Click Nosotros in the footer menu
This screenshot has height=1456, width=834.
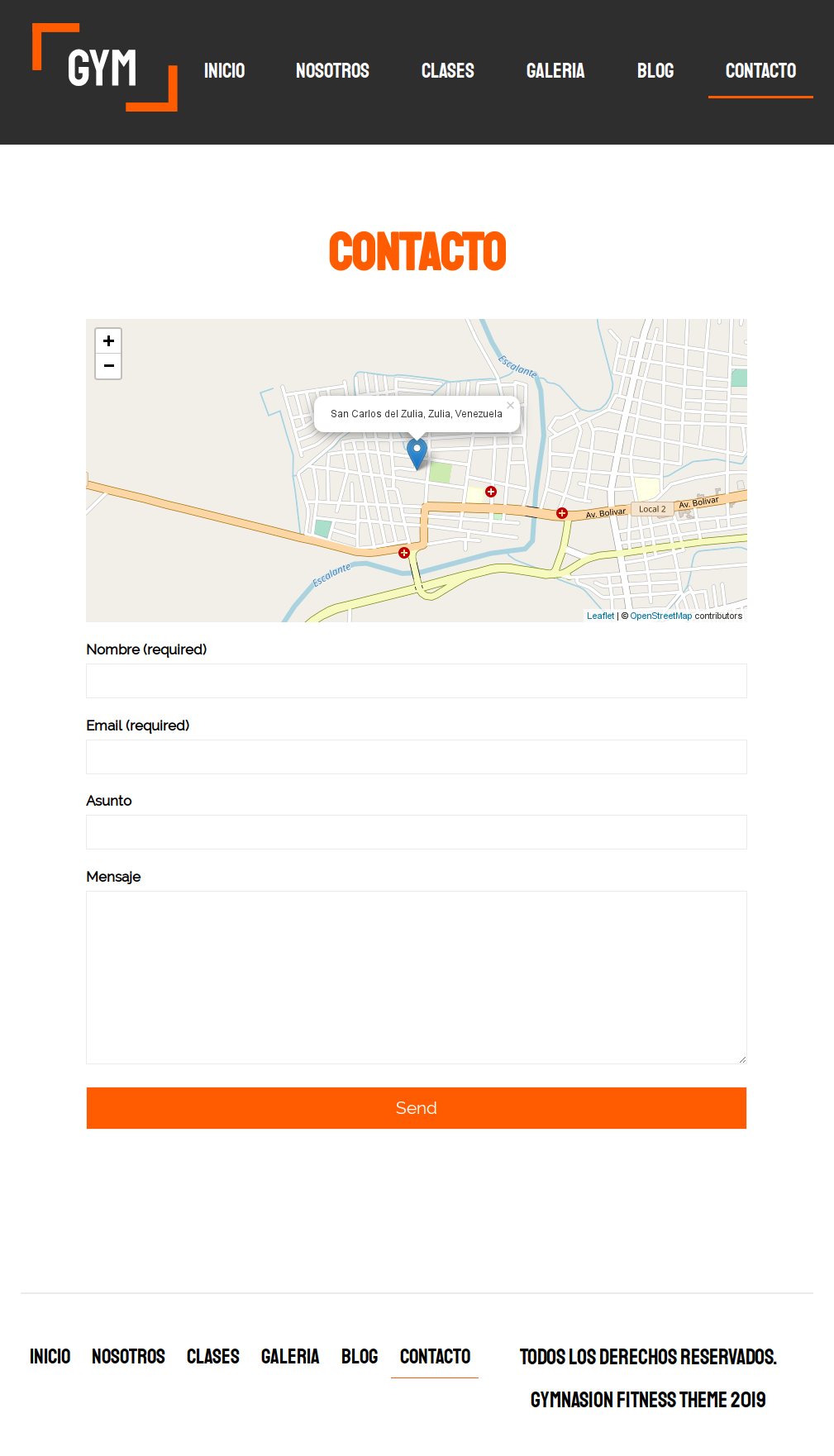point(128,1357)
